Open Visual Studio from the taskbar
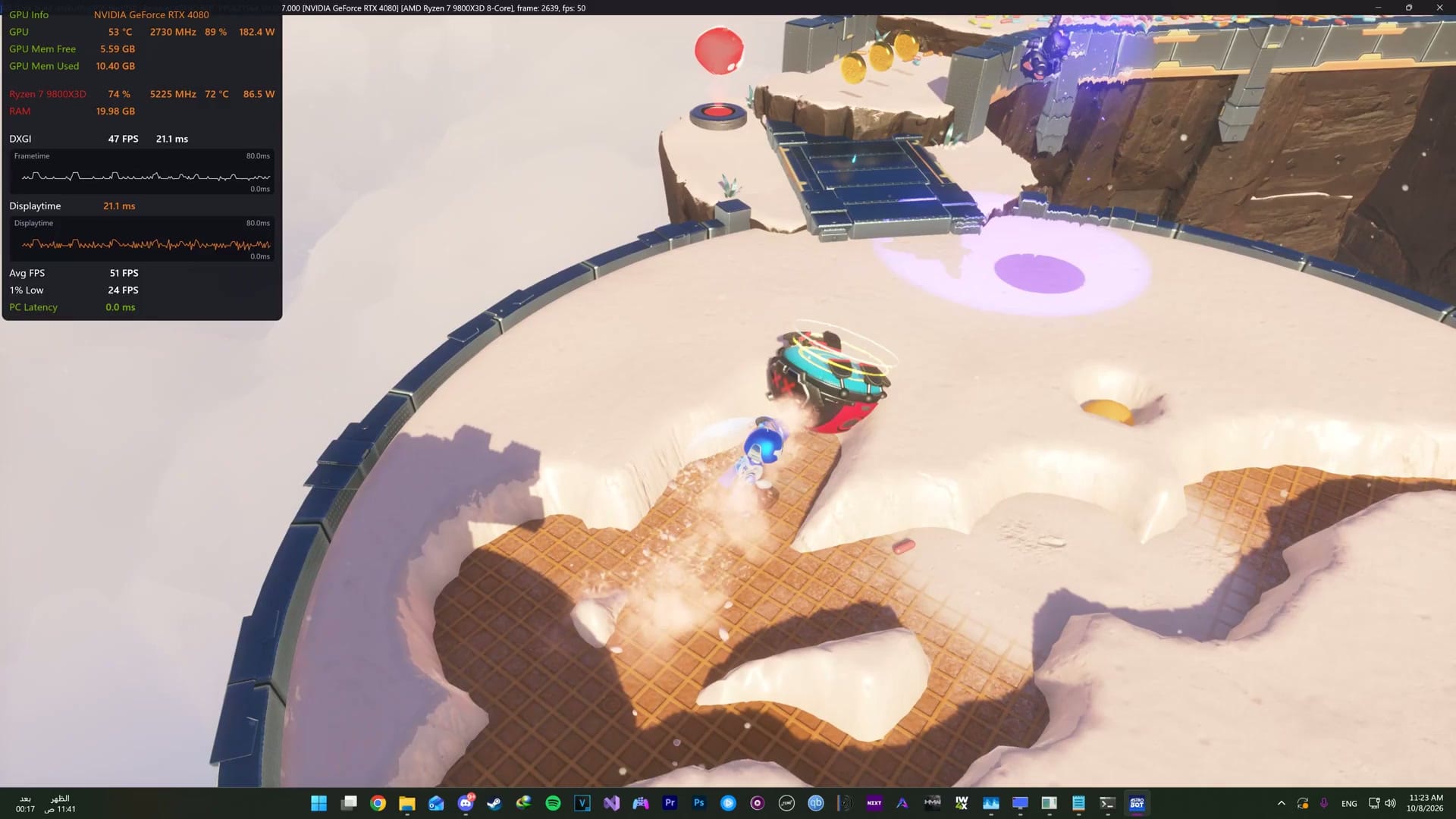Image resolution: width=1456 pixels, height=819 pixels. point(611,803)
